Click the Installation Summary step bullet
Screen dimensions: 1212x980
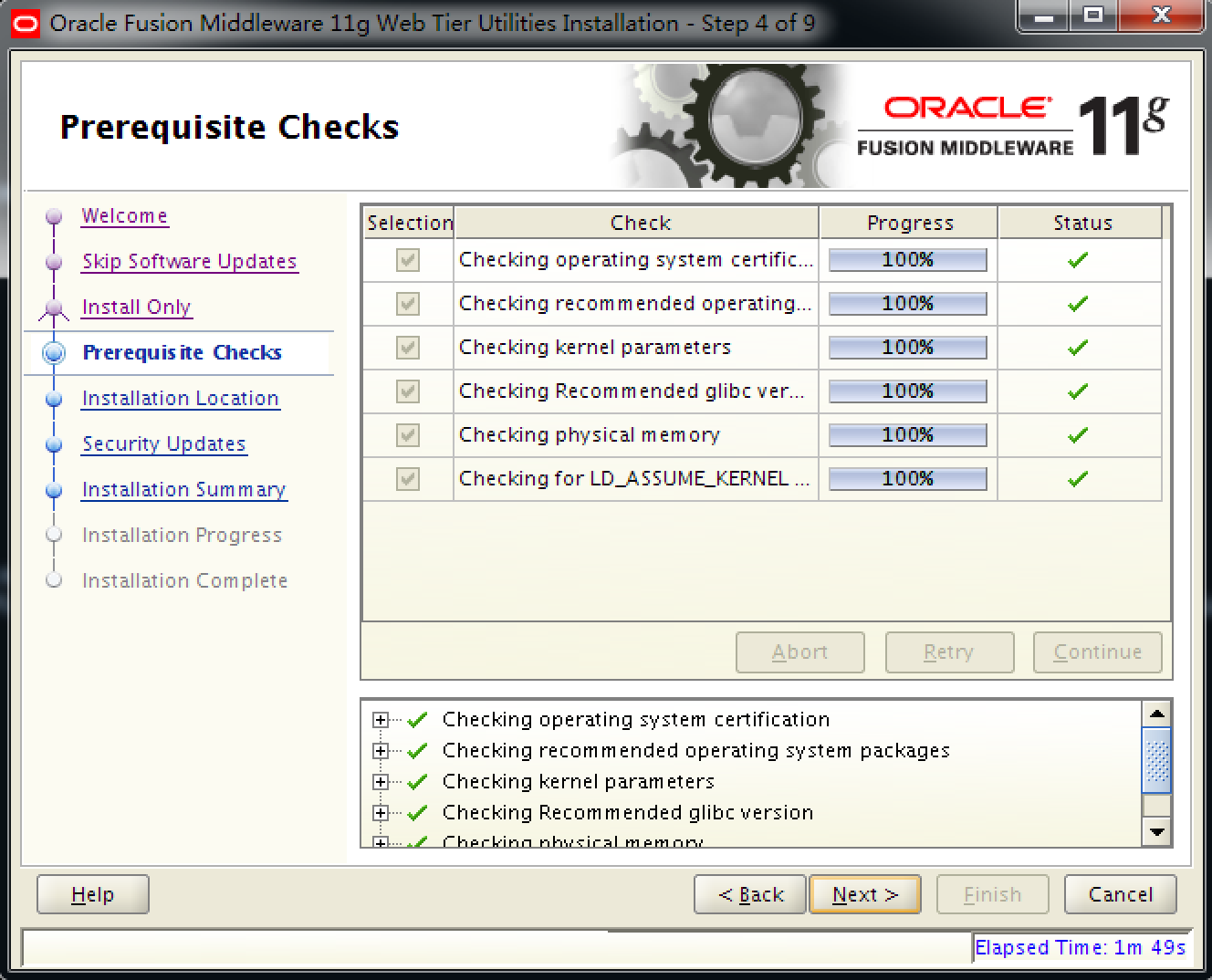[54, 490]
